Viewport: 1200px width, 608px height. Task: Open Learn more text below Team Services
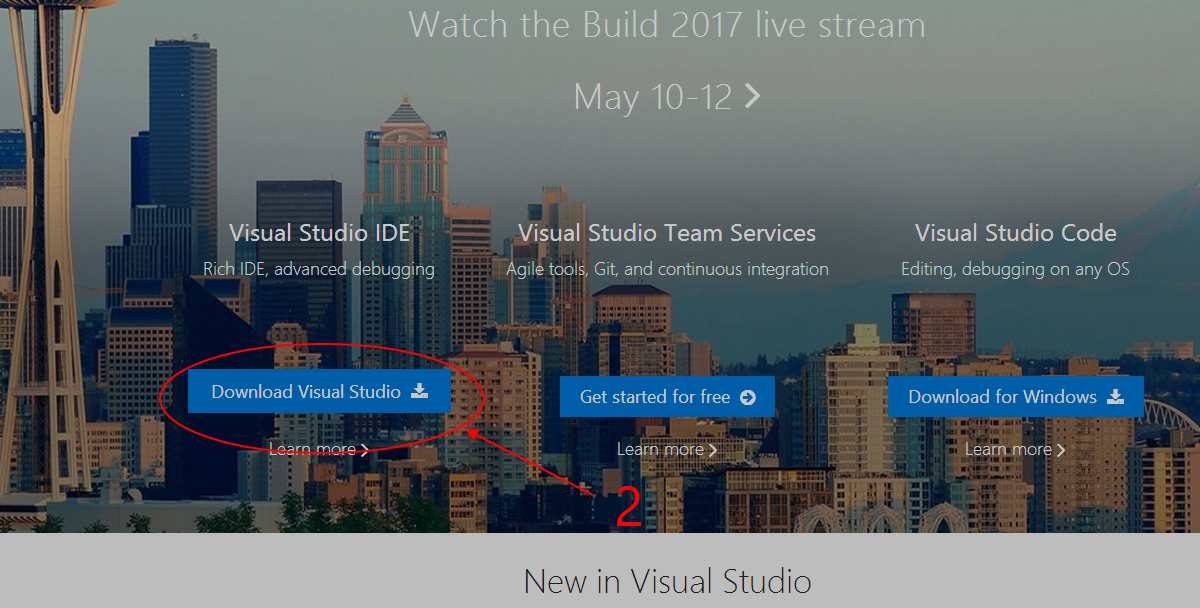pos(660,449)
